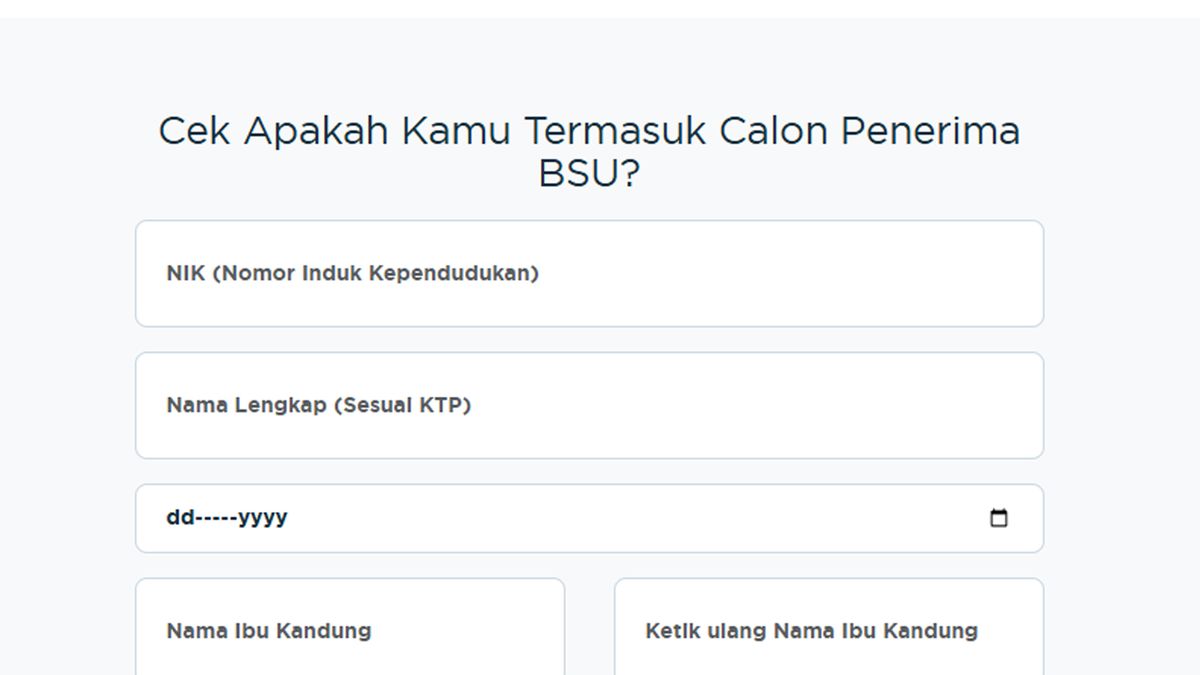This screenshot has height=675, width=1200.
Task: Click the 'NIK' placeholder label text
Action: tap(186, 273)
